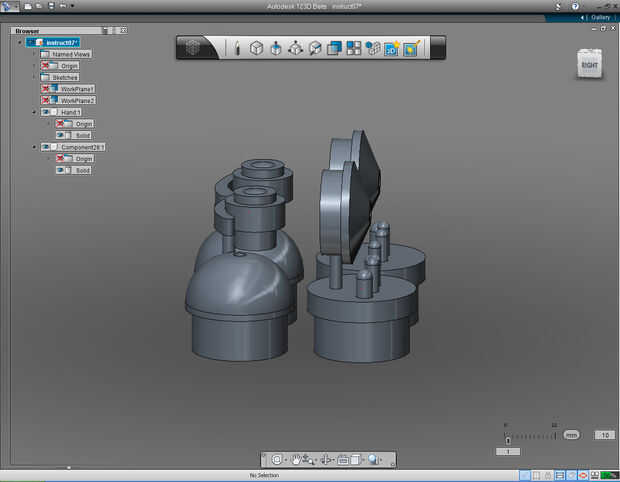Select the Primitives box tool

256,47
